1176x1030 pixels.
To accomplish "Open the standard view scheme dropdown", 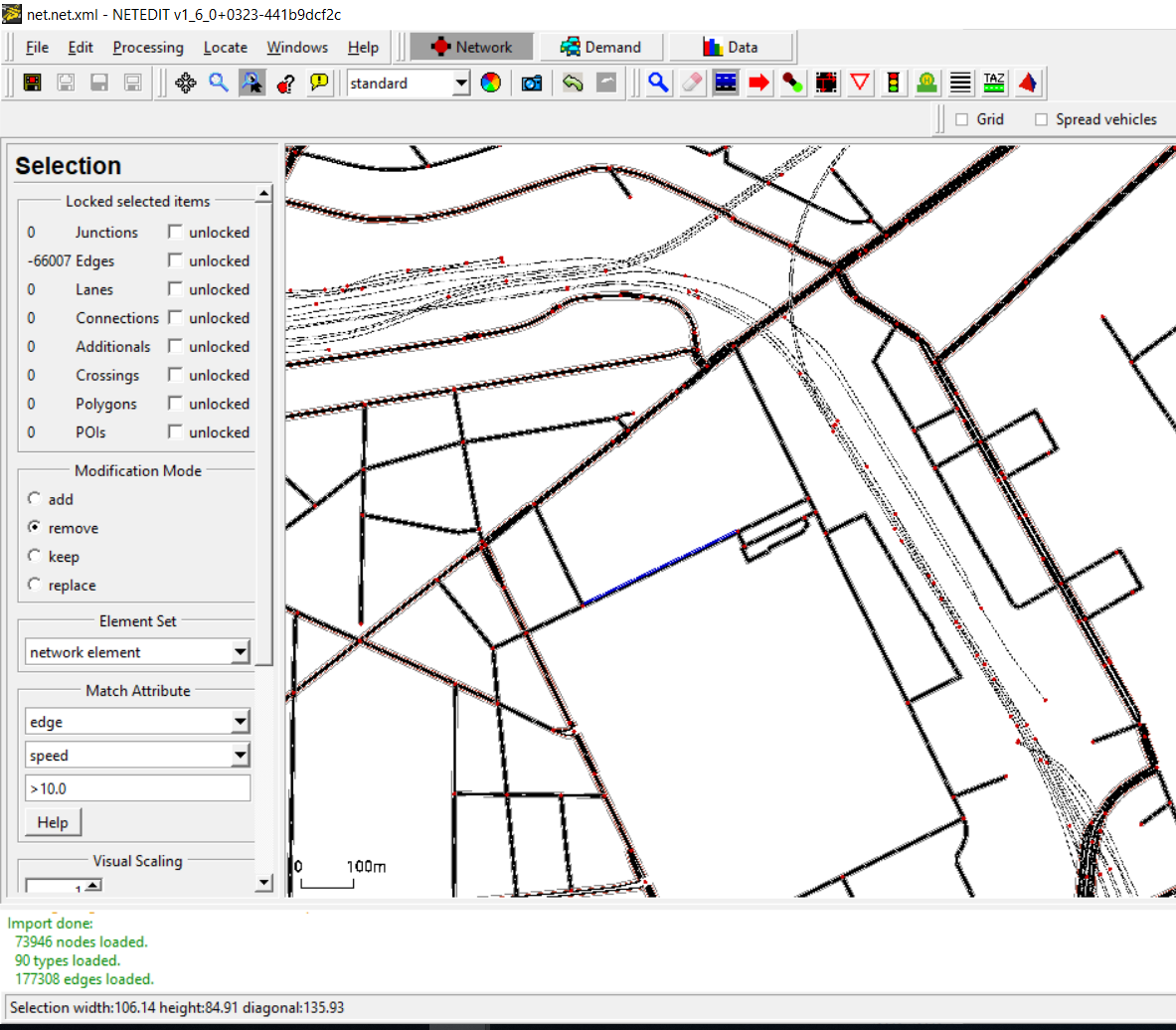I will coord(461,83).
